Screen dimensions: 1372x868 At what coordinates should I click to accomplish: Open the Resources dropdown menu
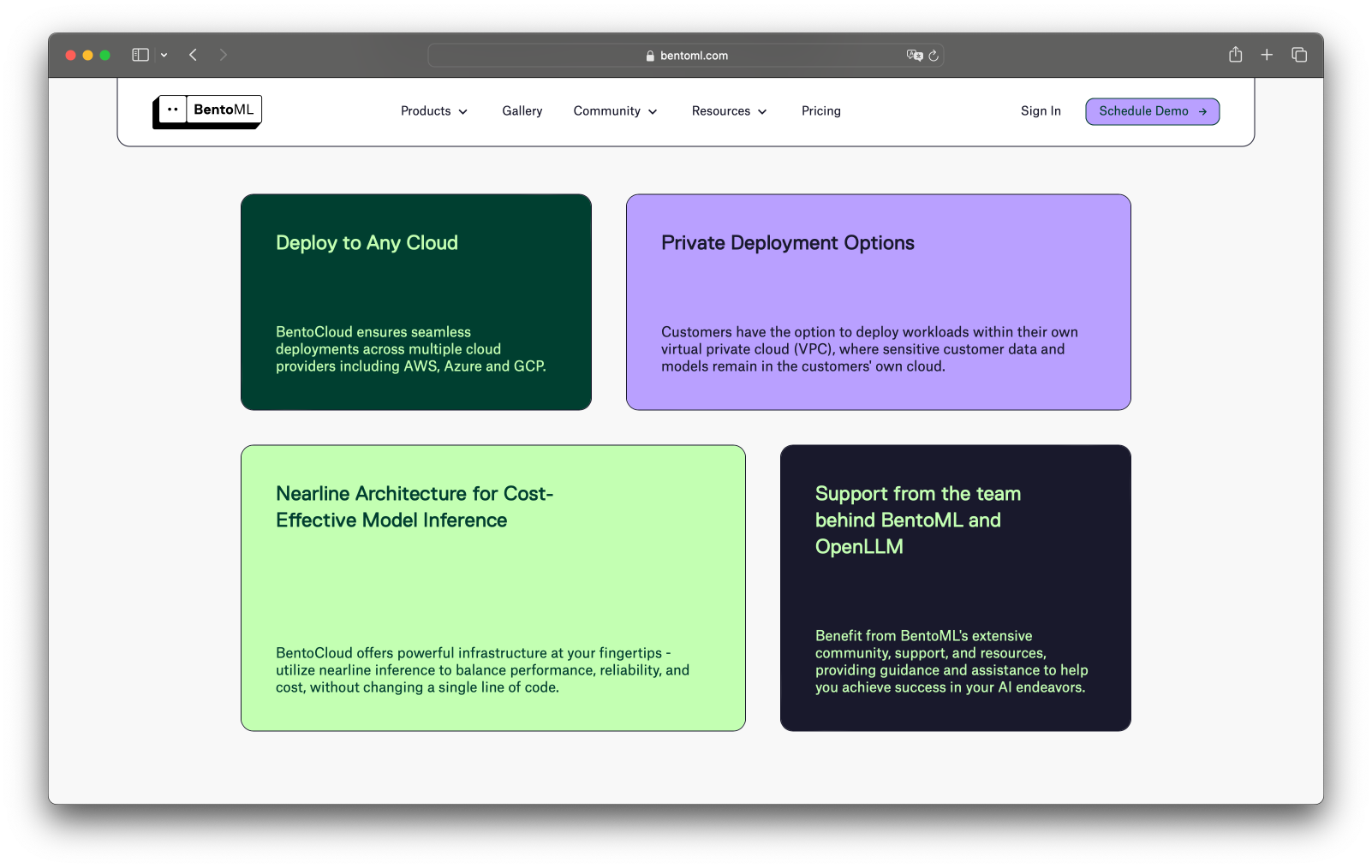coord(729,111)
